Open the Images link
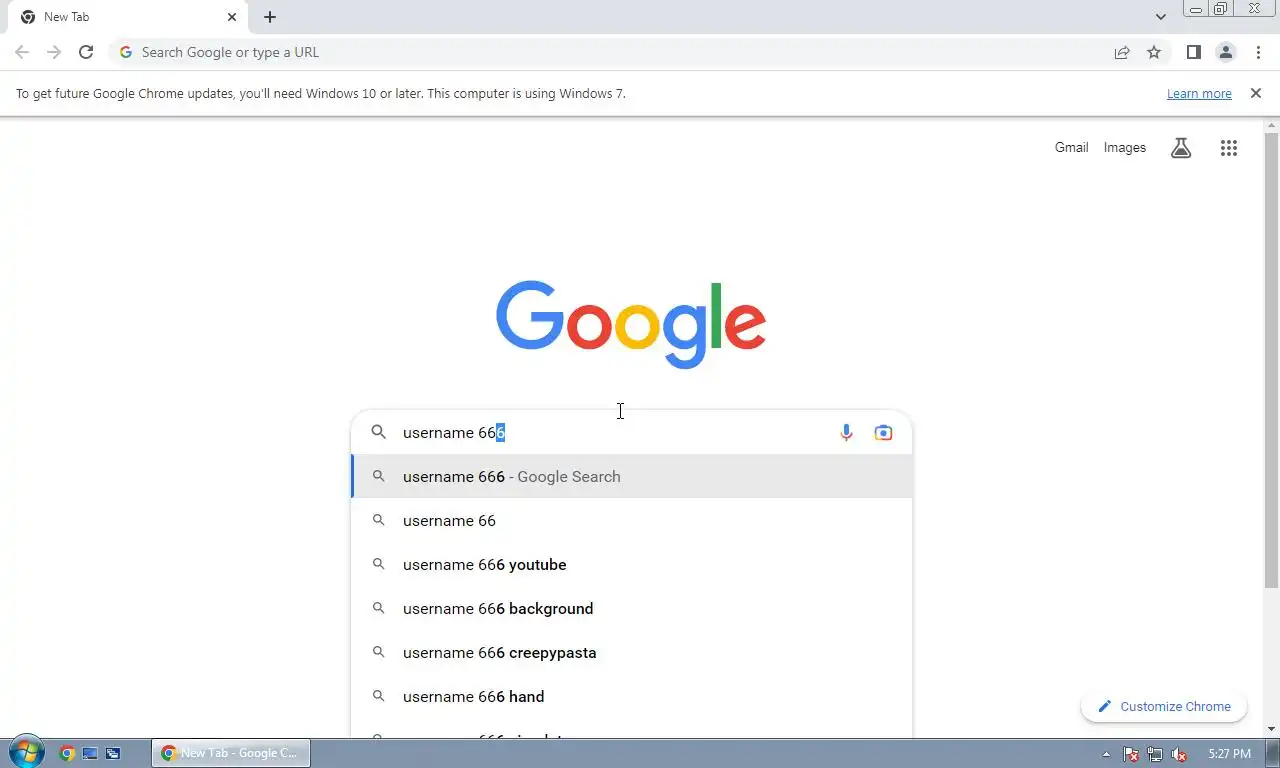The height and width of the screenshot is (768, 1280). pos(1125,147)
